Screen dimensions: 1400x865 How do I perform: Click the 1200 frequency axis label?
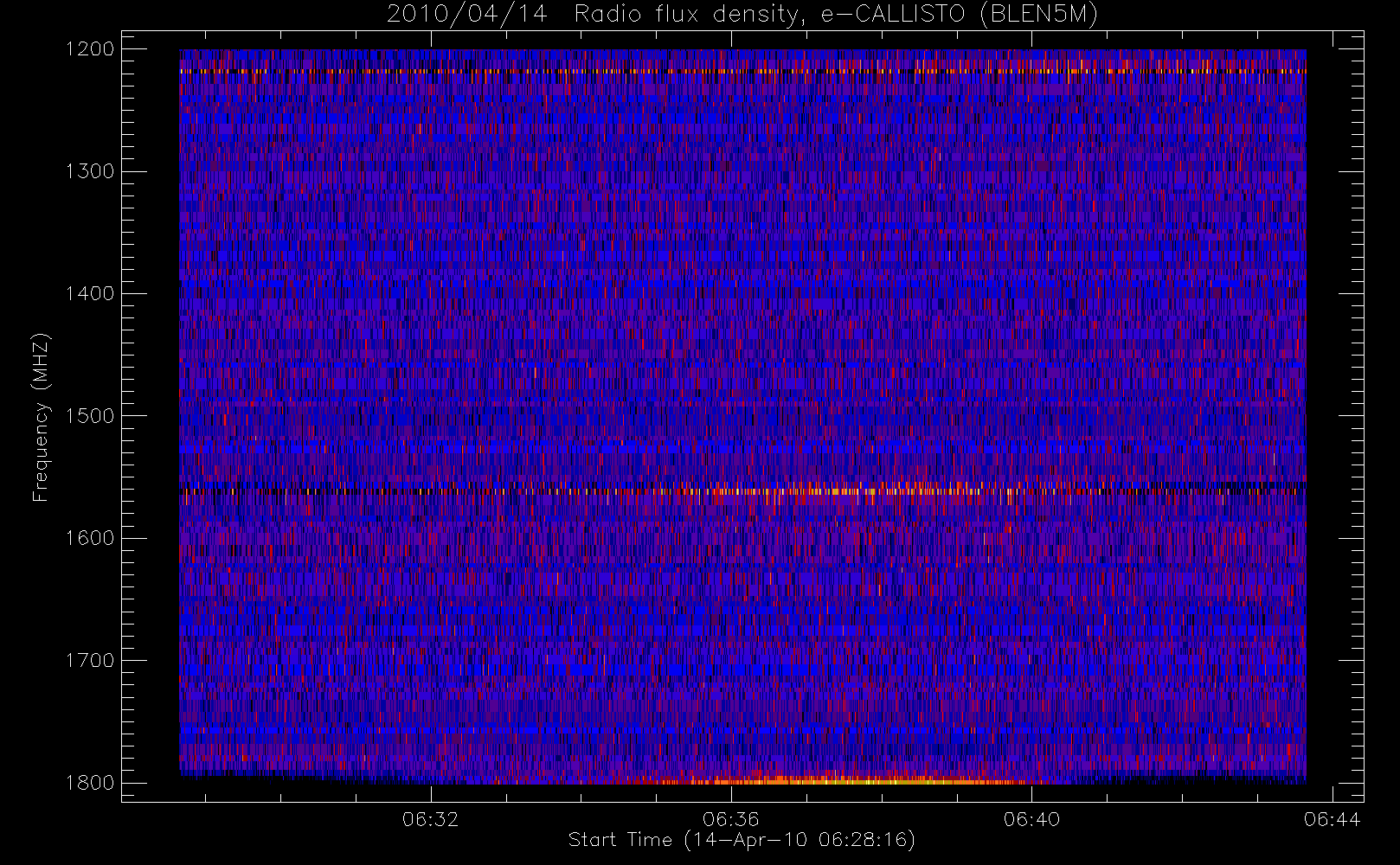point(90,49)
